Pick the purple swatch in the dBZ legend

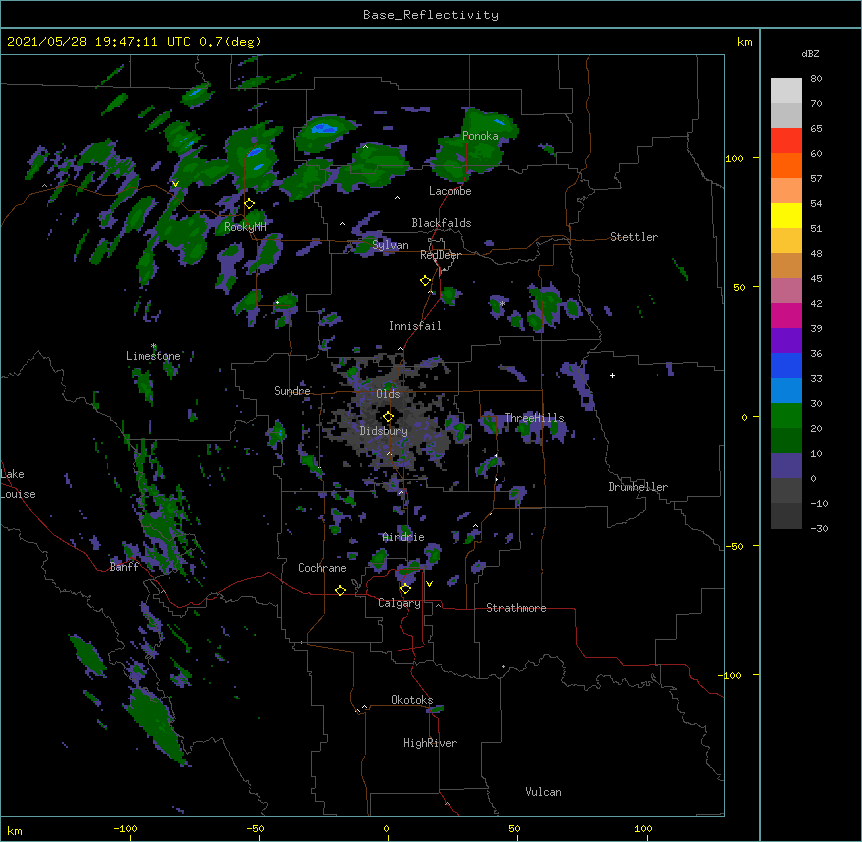[x=786, y=340]
